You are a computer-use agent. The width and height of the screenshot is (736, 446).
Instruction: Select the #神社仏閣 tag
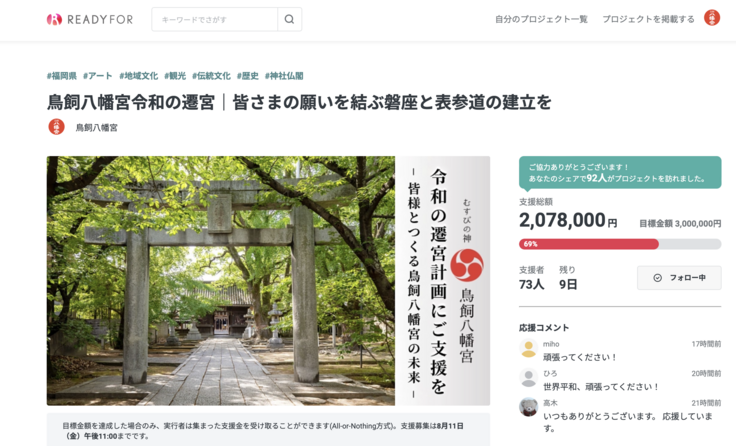pyautogui.click(x=284, y=76)
